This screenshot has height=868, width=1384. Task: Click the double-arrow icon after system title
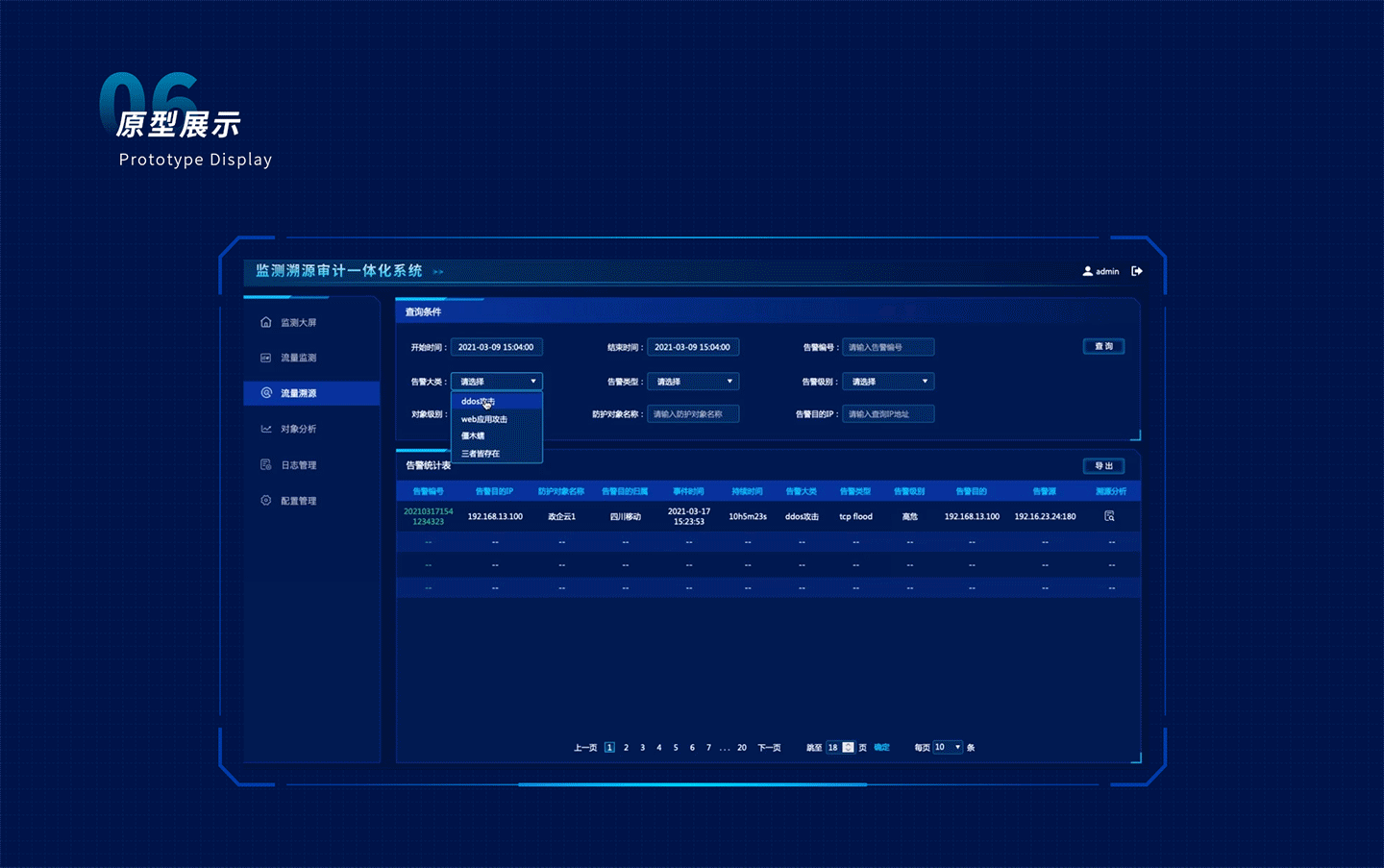pos(438,272)
